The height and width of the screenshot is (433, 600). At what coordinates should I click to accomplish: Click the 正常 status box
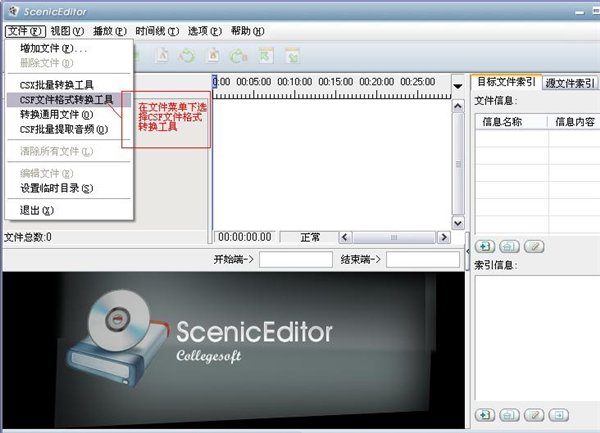coord(310,238)
